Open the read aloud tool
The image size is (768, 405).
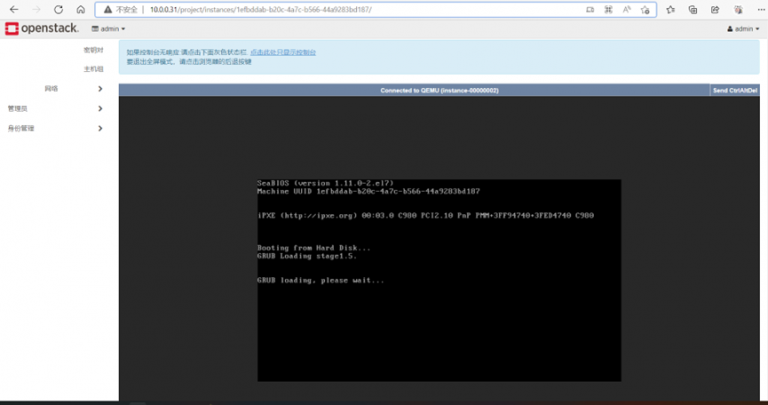[x=626, y=9]
